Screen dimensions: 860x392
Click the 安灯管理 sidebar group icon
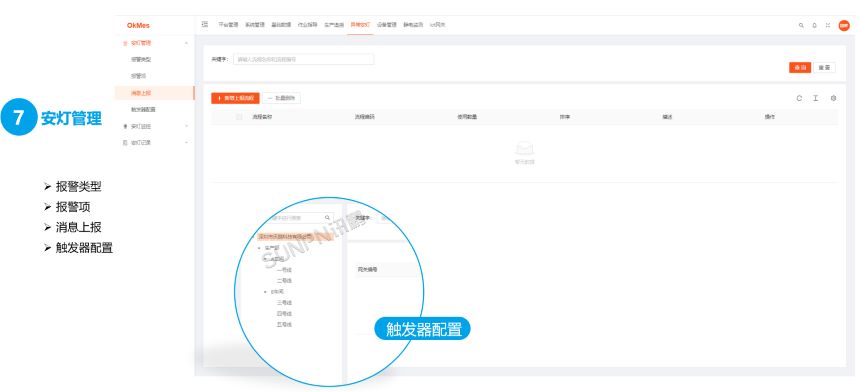(x=126, y=43)
